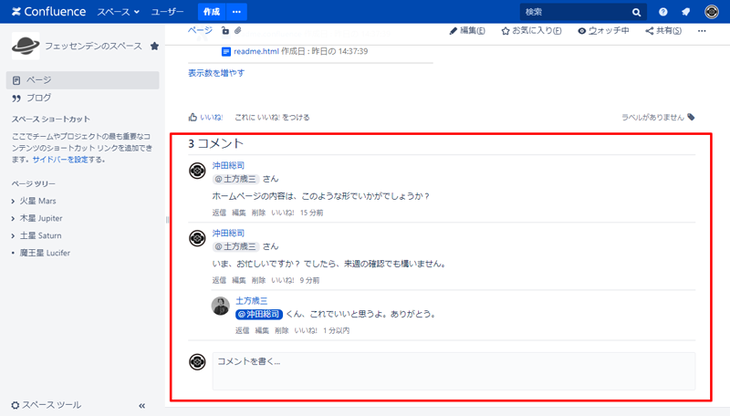Open the readme.html attachment link
This screenshot has height=416, width=730.
[256, 52]
